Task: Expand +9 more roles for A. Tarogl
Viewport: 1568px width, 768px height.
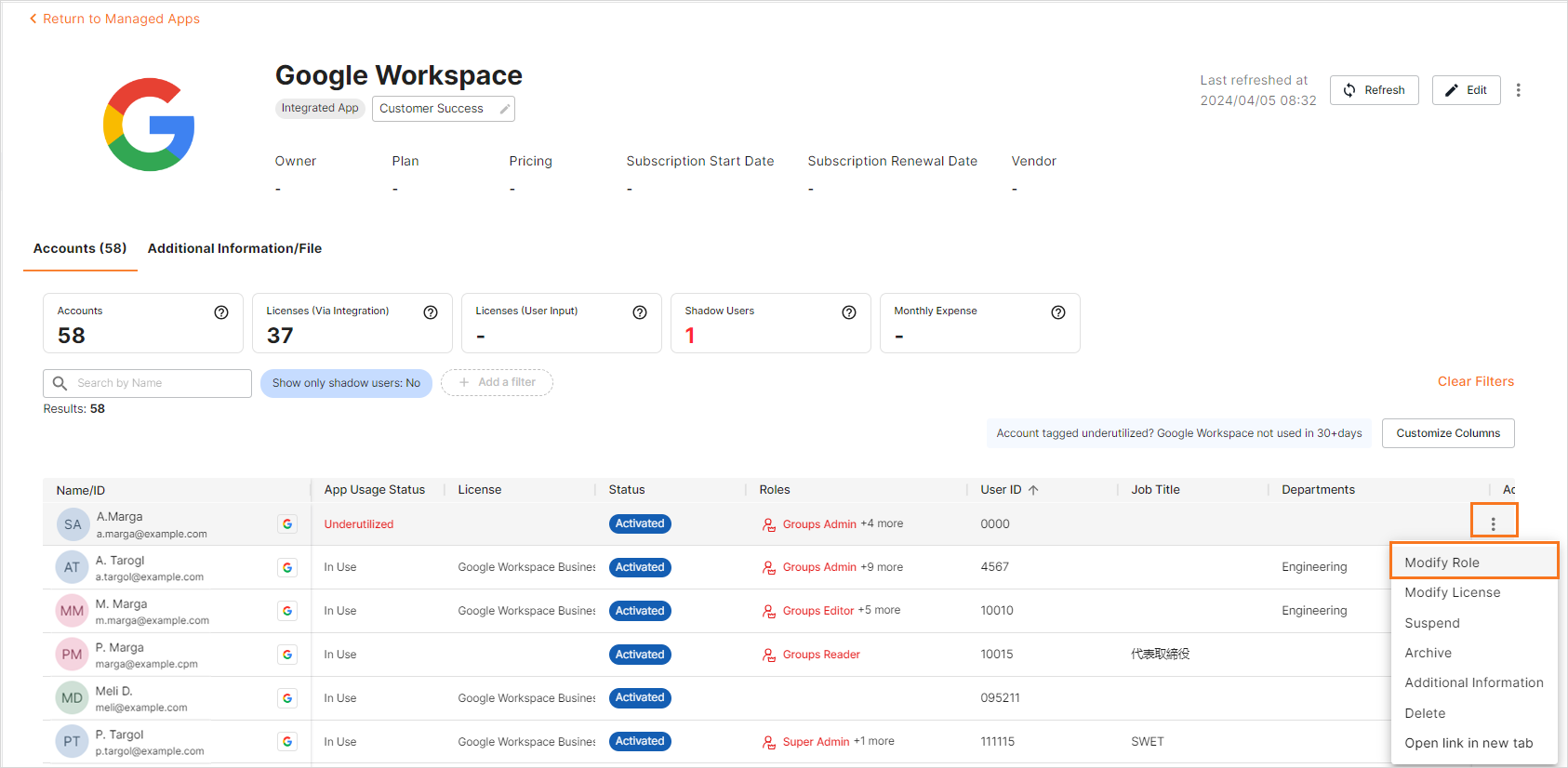Action: (x=882, y=567)
